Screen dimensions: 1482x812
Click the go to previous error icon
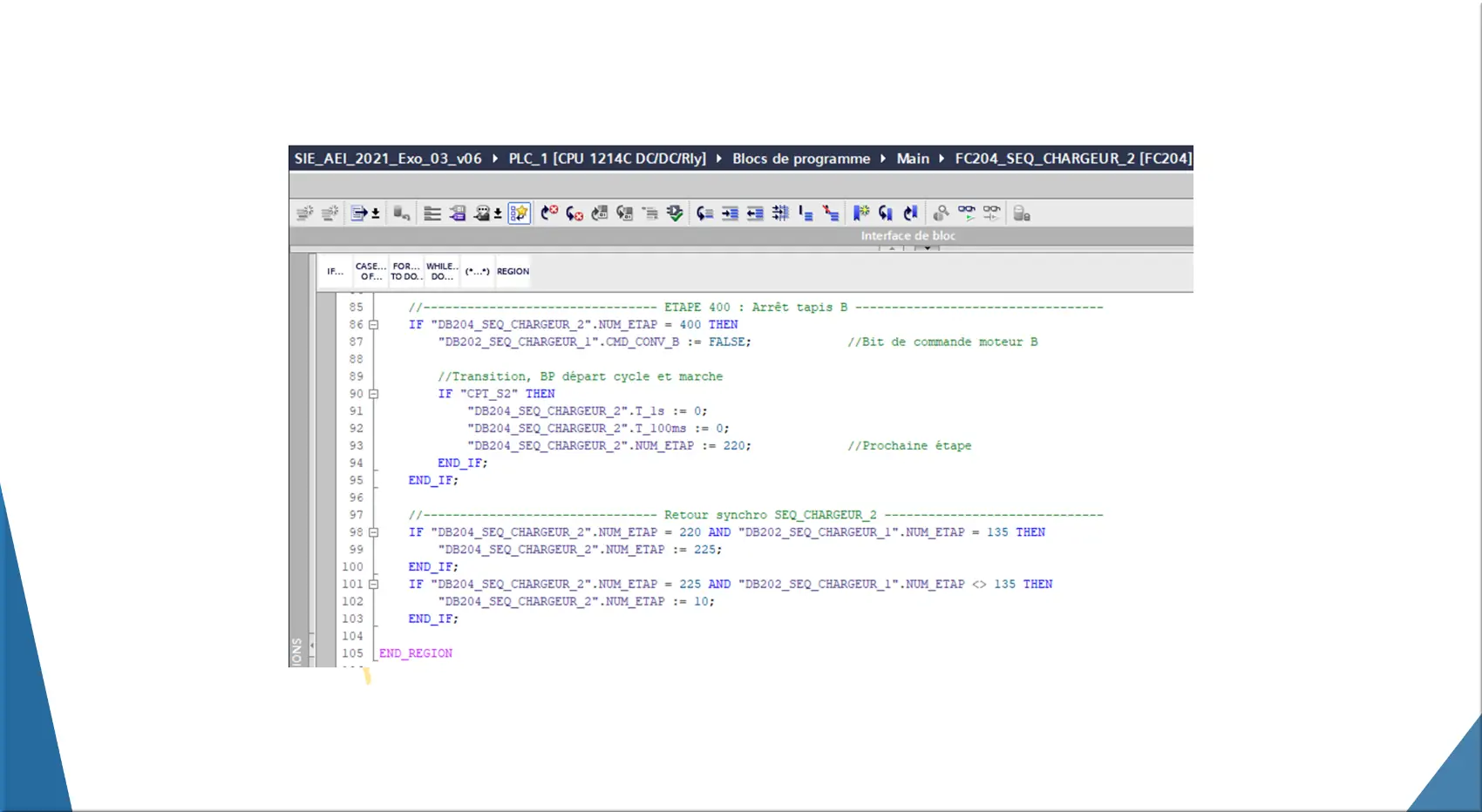(549, 213)
